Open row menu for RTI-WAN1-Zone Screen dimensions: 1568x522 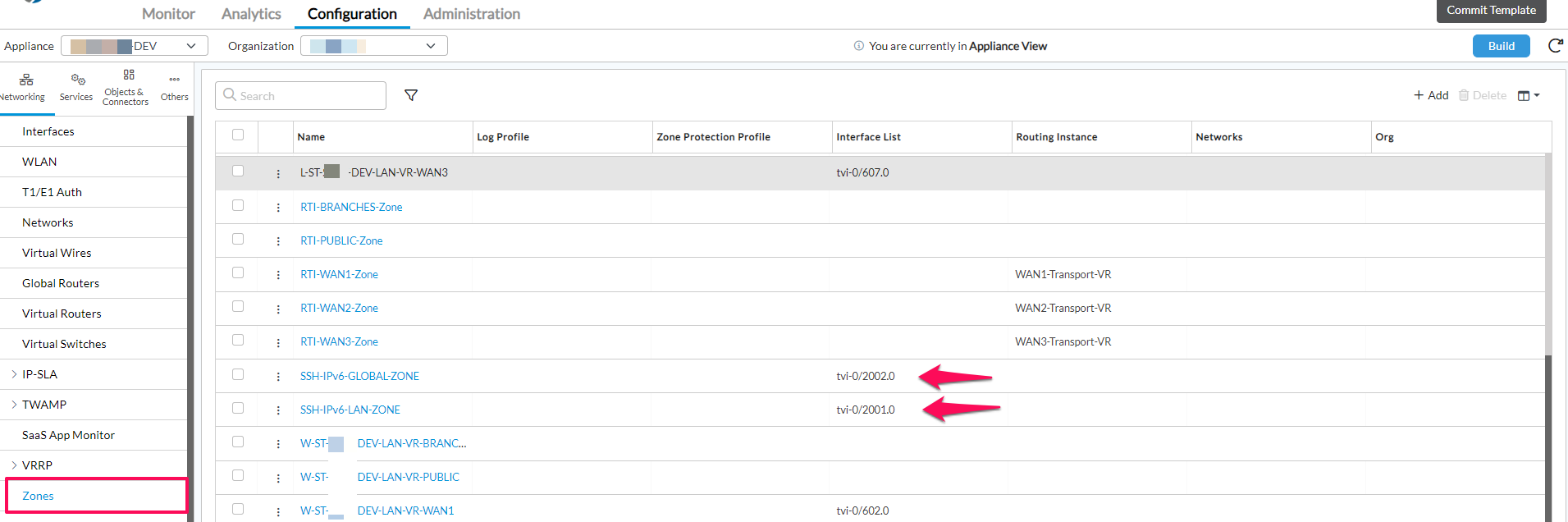pyautogui.click(x=278, y=275)
